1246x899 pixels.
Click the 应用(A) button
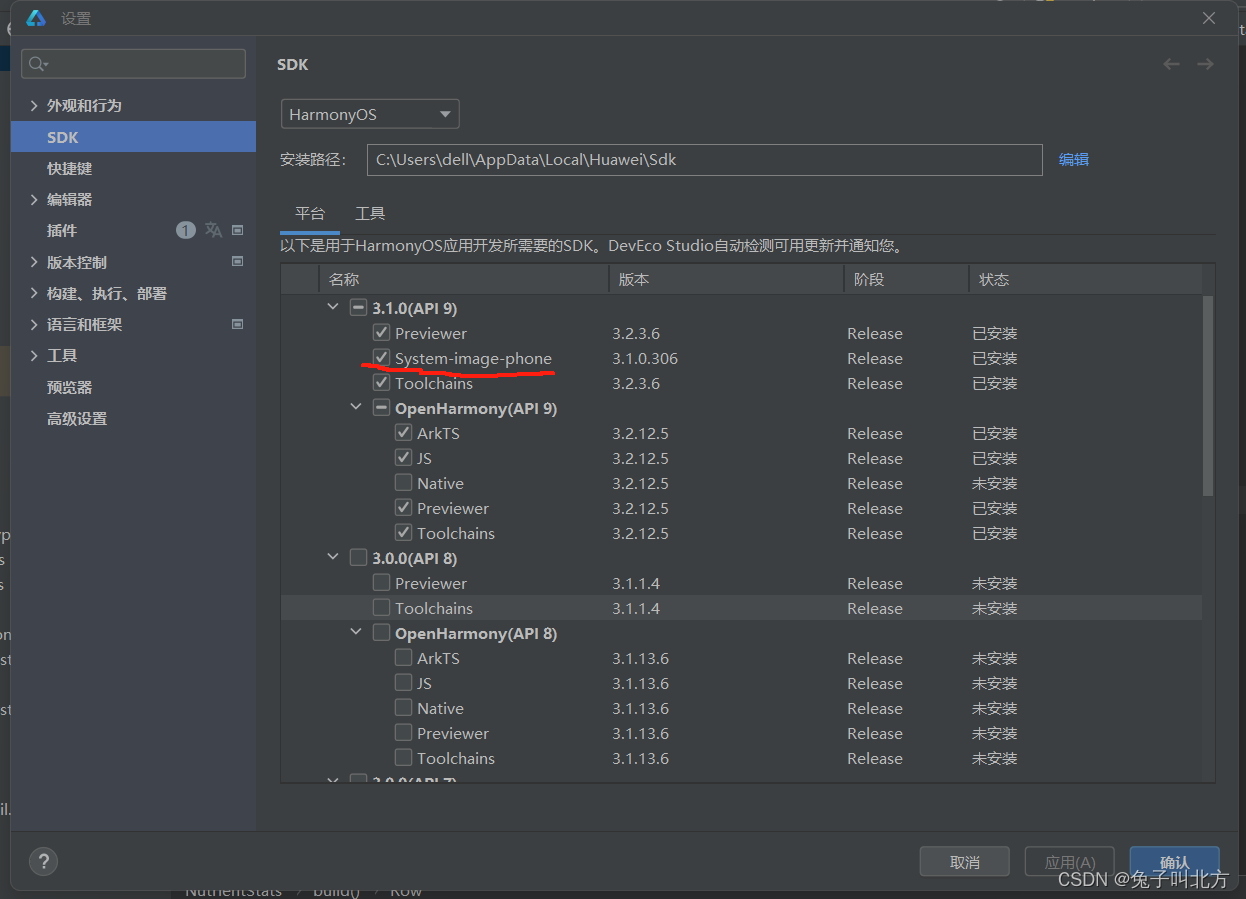[x=1070, y=862]
